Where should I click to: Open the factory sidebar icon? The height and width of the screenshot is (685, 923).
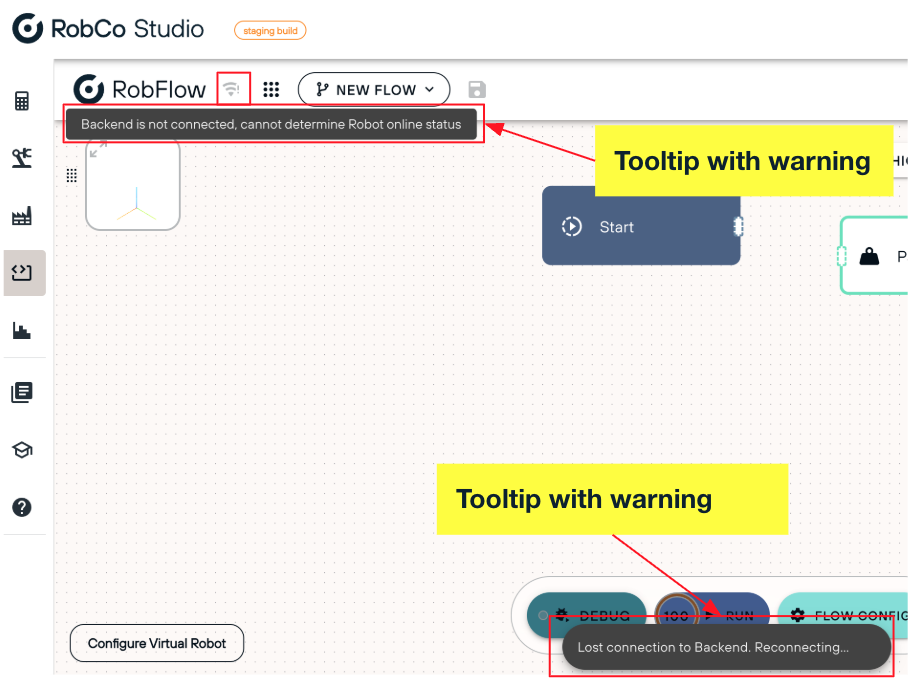[x=22, y=216]
